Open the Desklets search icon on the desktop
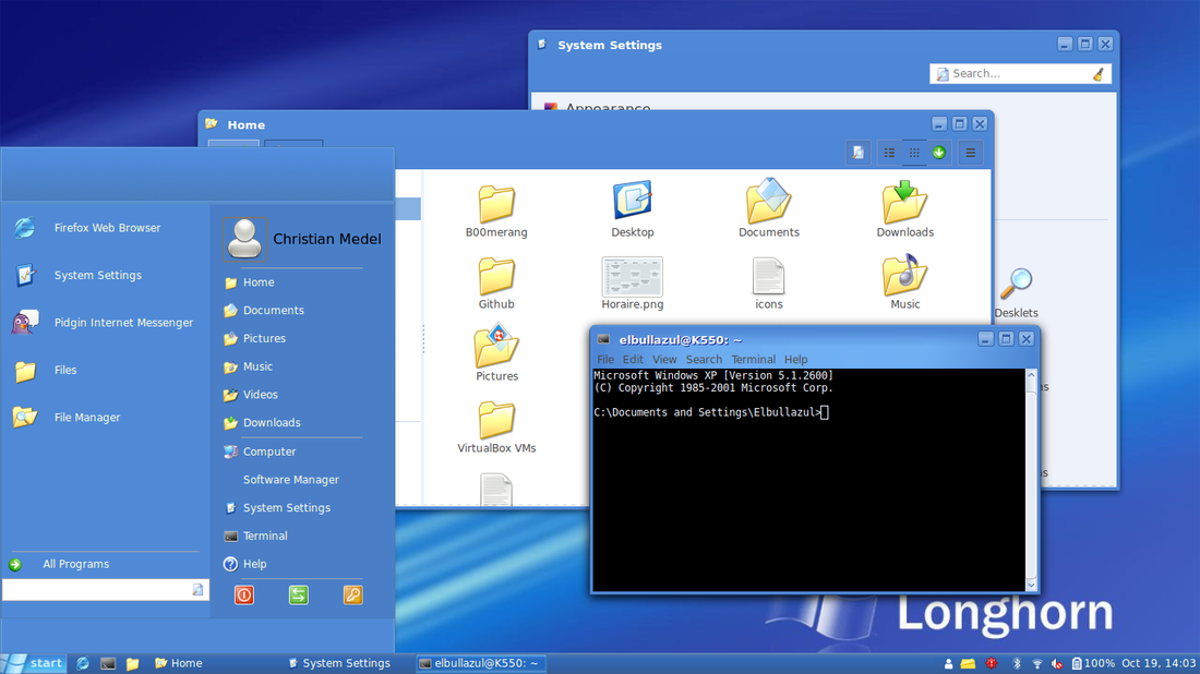This screenshot has width=1200, height=674. point(1016,285)
